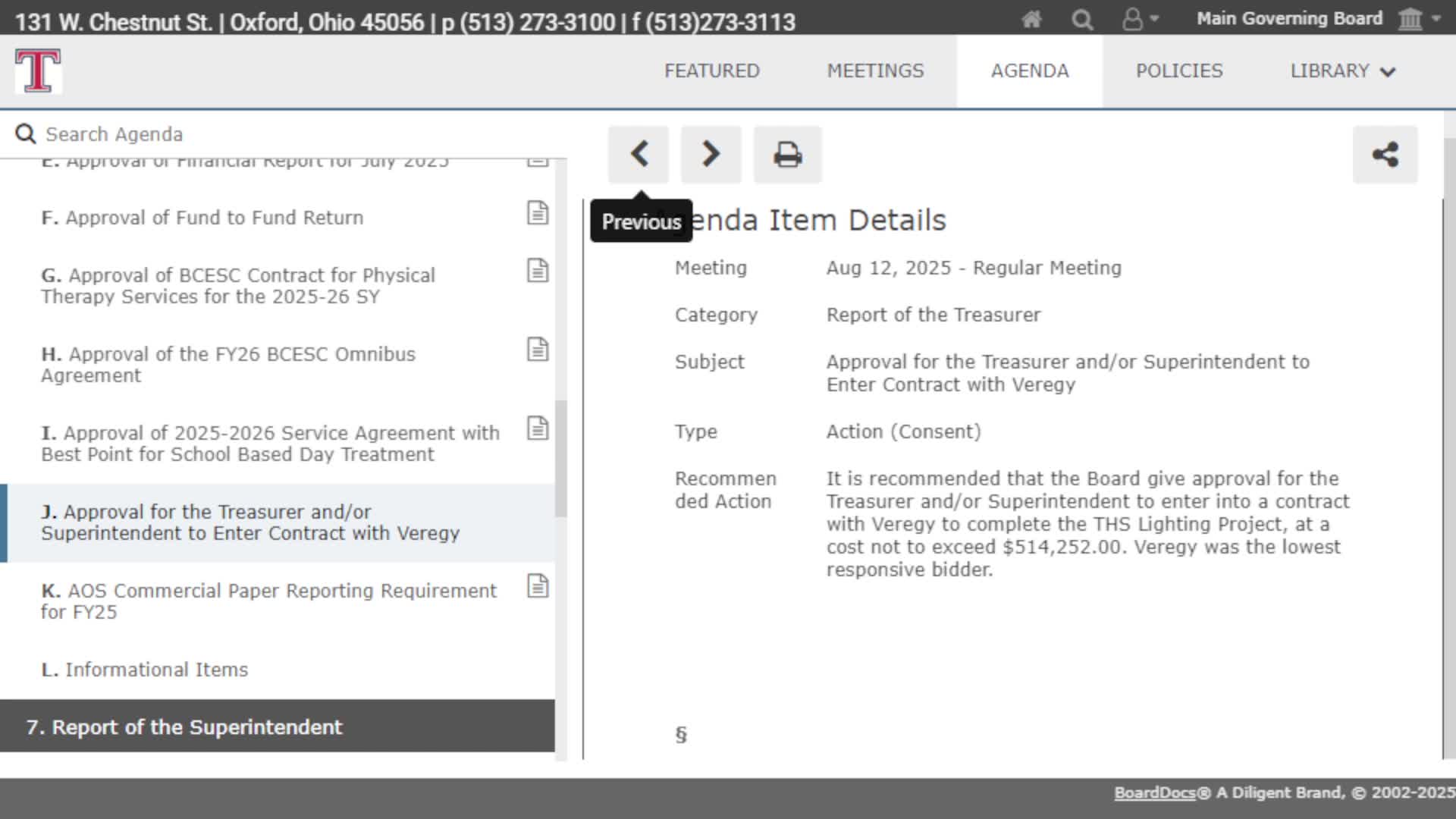Click the Search Agenda magnifier icon
This screenshot has width=1456, height=819.
[26, 134]
